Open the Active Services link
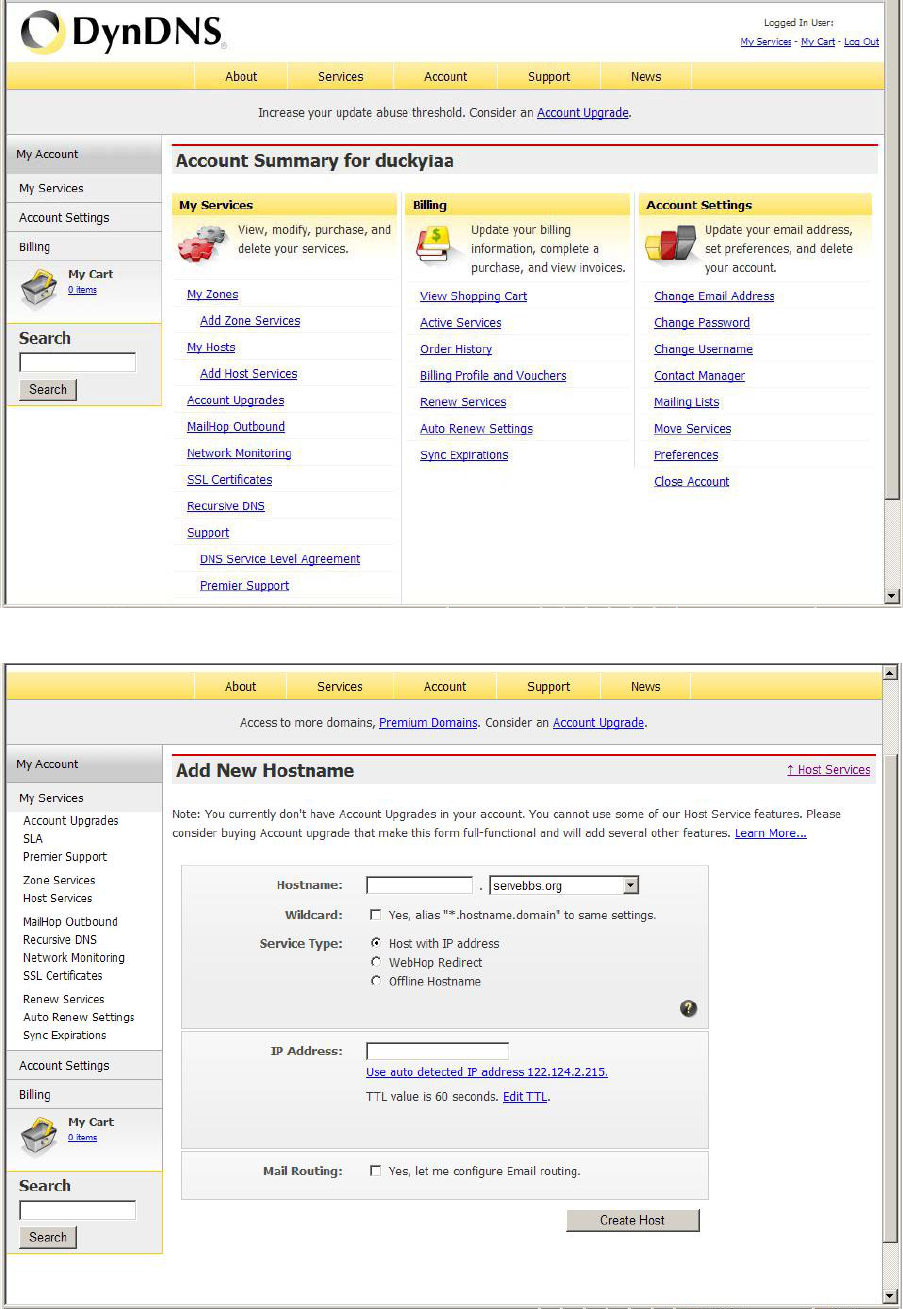The width and height of the screenshot is (903, 1309). 460,322
